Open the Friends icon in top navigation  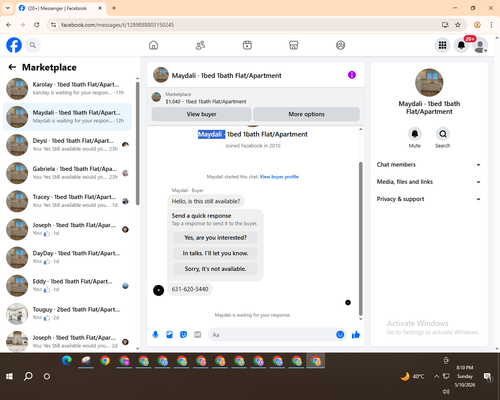click(x=200, y=45)
